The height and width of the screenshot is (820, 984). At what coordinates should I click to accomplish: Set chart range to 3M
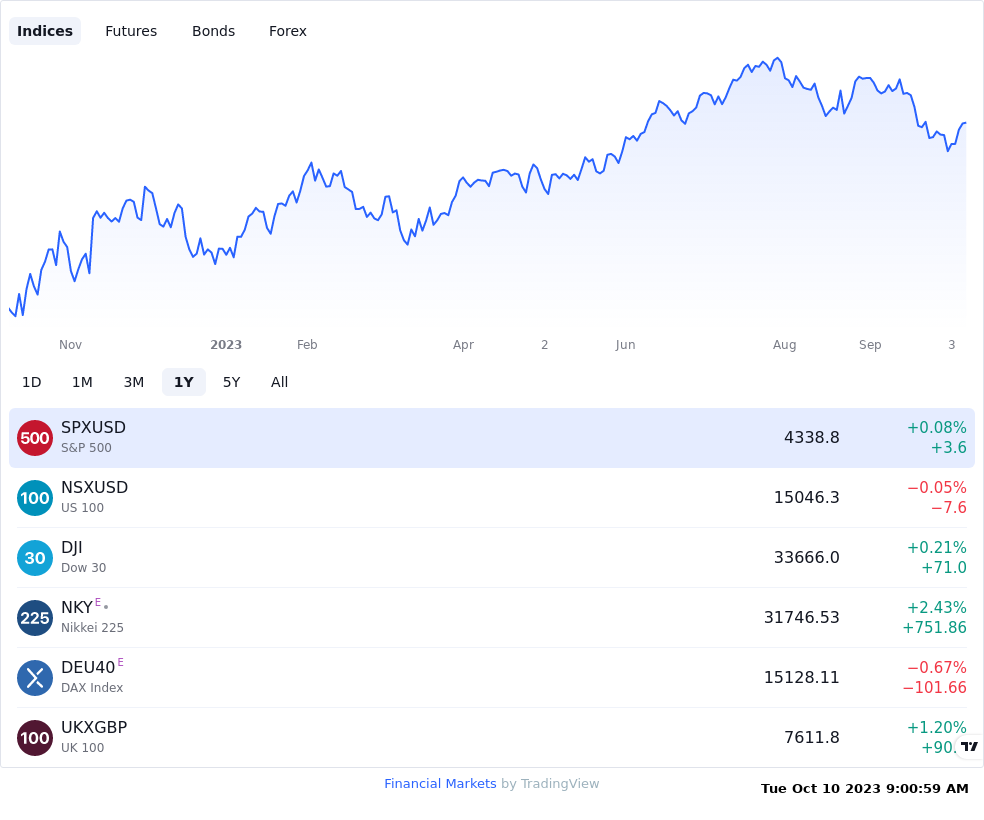(134, 382)
